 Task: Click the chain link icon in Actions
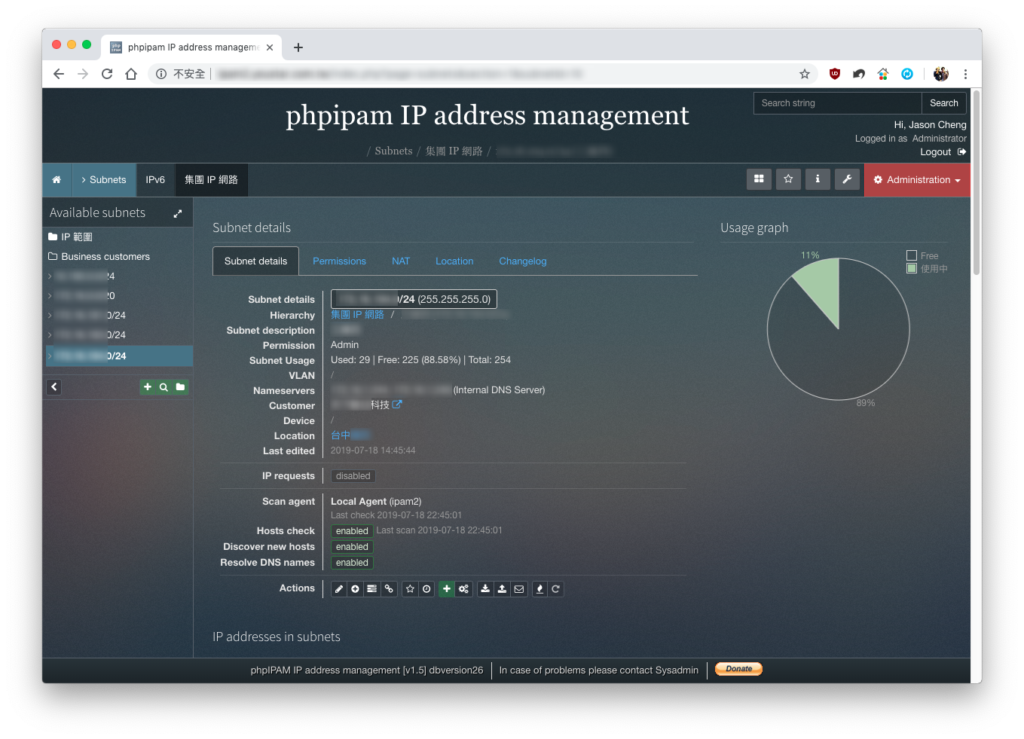389,589
